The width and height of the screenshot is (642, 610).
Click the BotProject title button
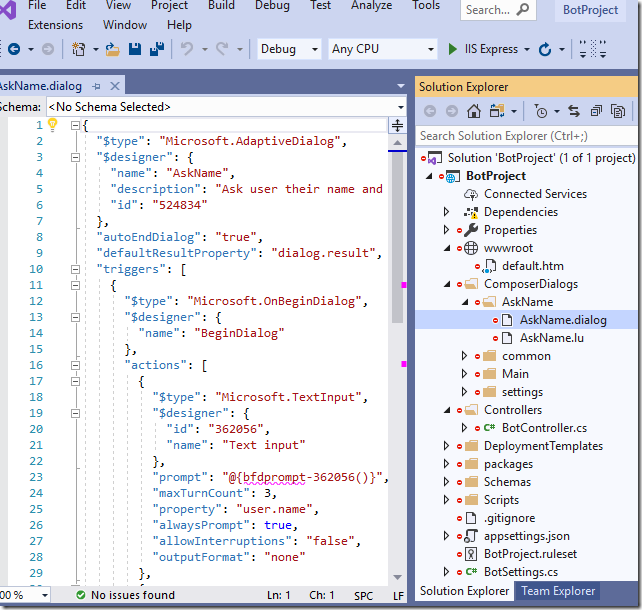(x=590, y=10)
